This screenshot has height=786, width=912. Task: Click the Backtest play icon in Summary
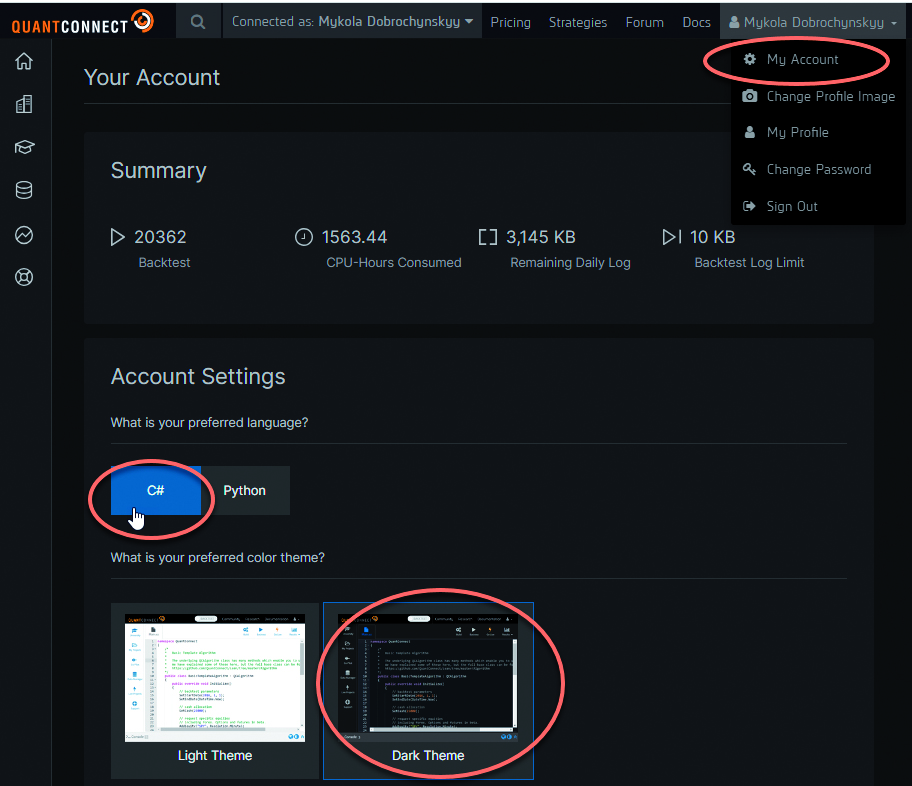(117, 237)
